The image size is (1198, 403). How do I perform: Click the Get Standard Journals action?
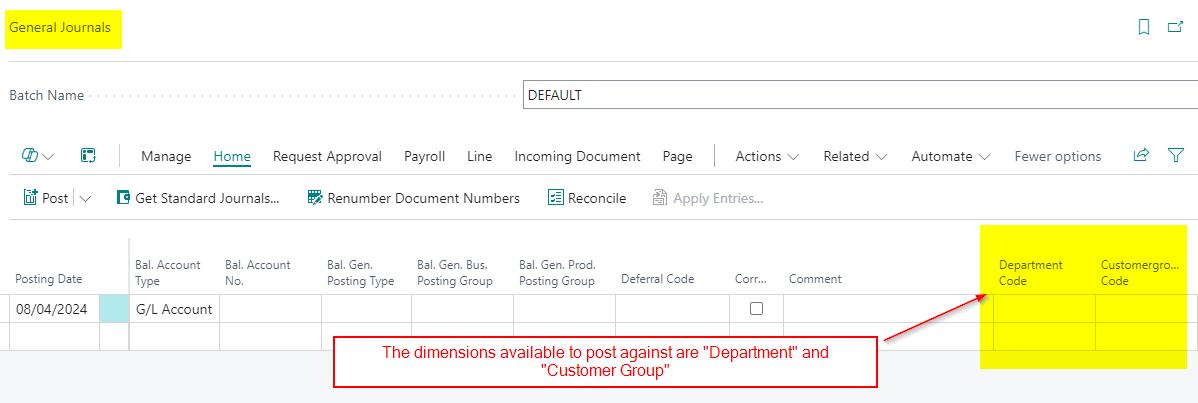click(x=198, y=198)
